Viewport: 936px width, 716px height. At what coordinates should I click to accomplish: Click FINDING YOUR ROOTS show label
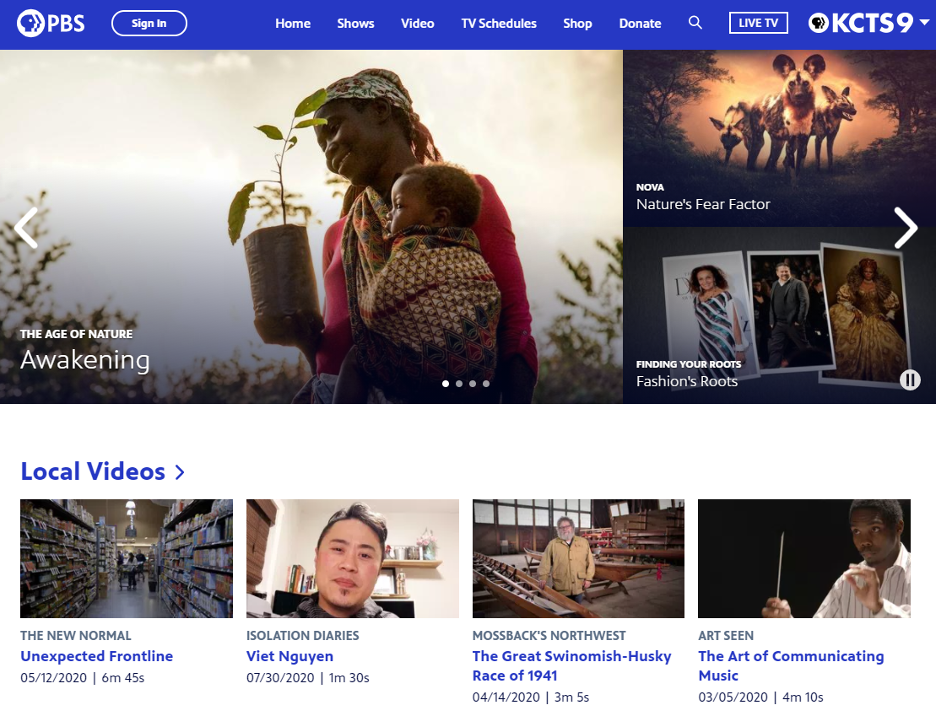click(688, 364)
